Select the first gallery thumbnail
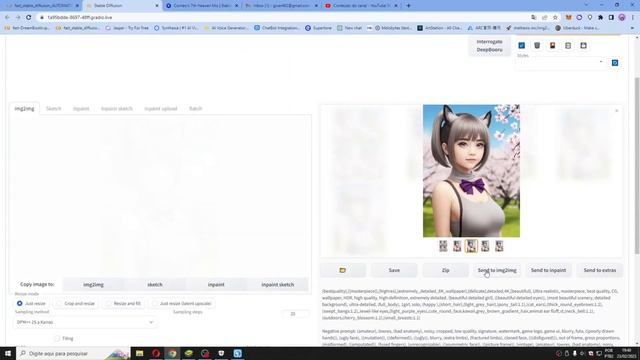640x360 pixels. (x=443, y=246)
